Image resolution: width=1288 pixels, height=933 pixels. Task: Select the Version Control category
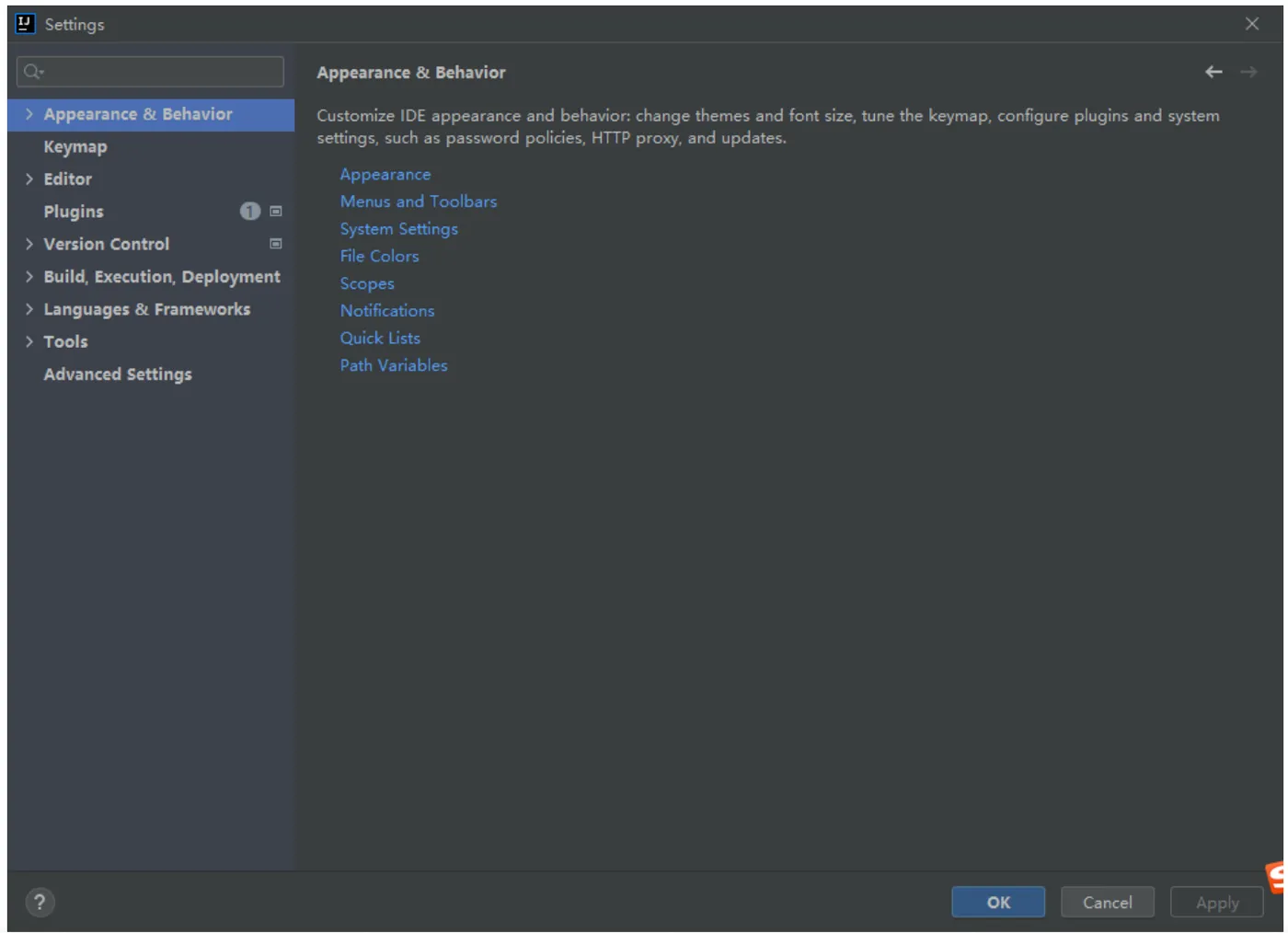[151, 244]
